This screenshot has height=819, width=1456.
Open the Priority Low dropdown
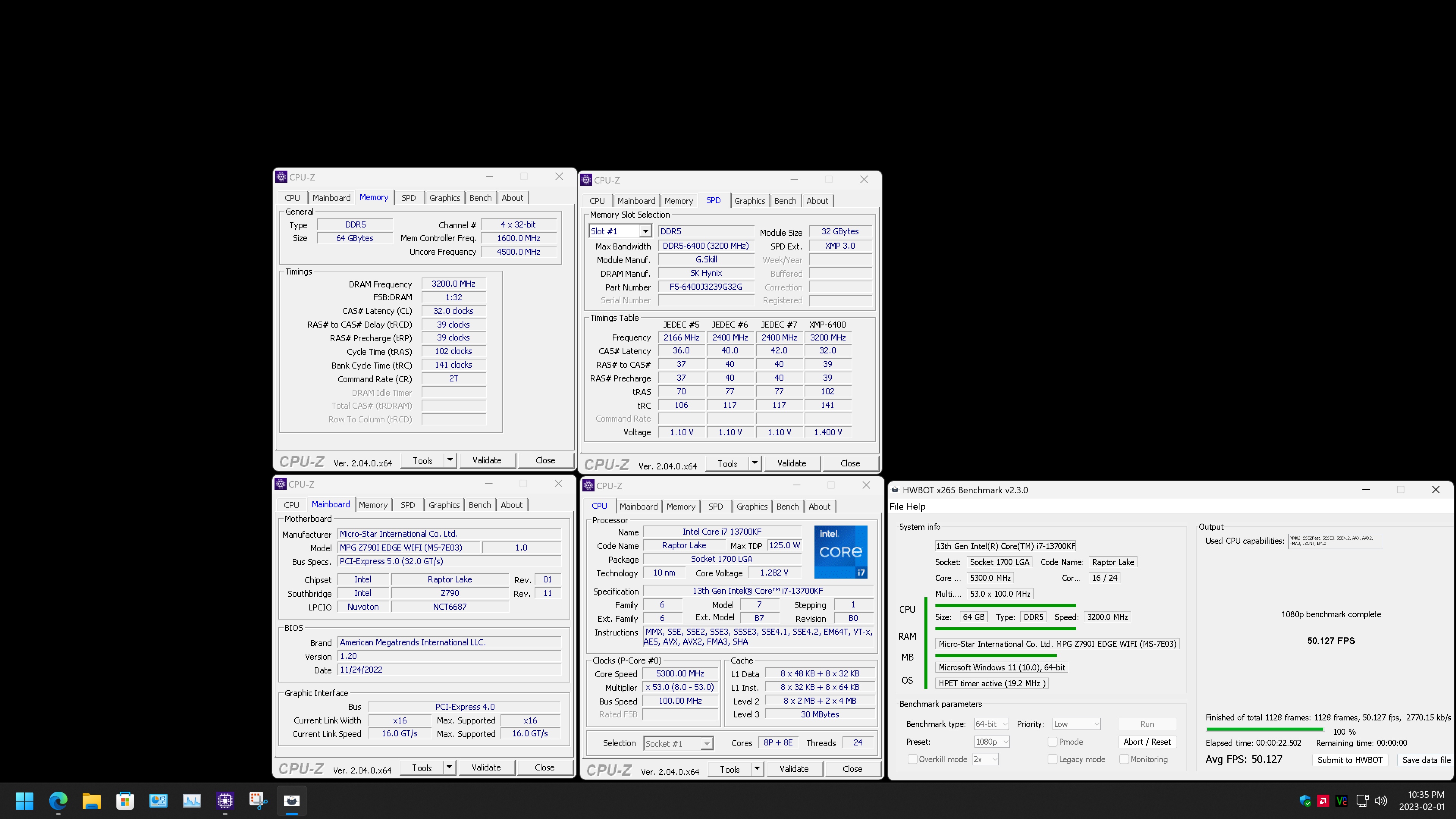click(1076, 724)
